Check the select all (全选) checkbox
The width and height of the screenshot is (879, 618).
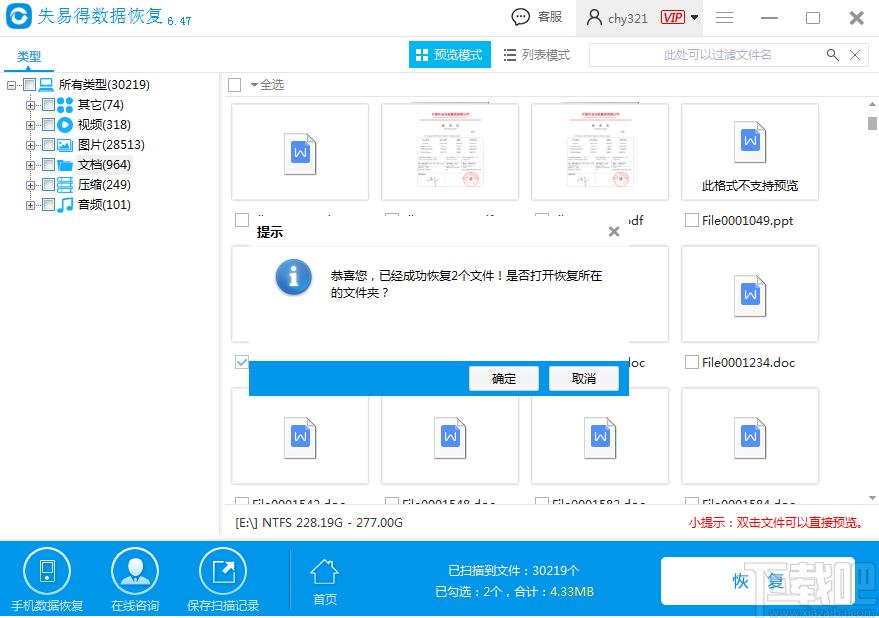point(235,85)
